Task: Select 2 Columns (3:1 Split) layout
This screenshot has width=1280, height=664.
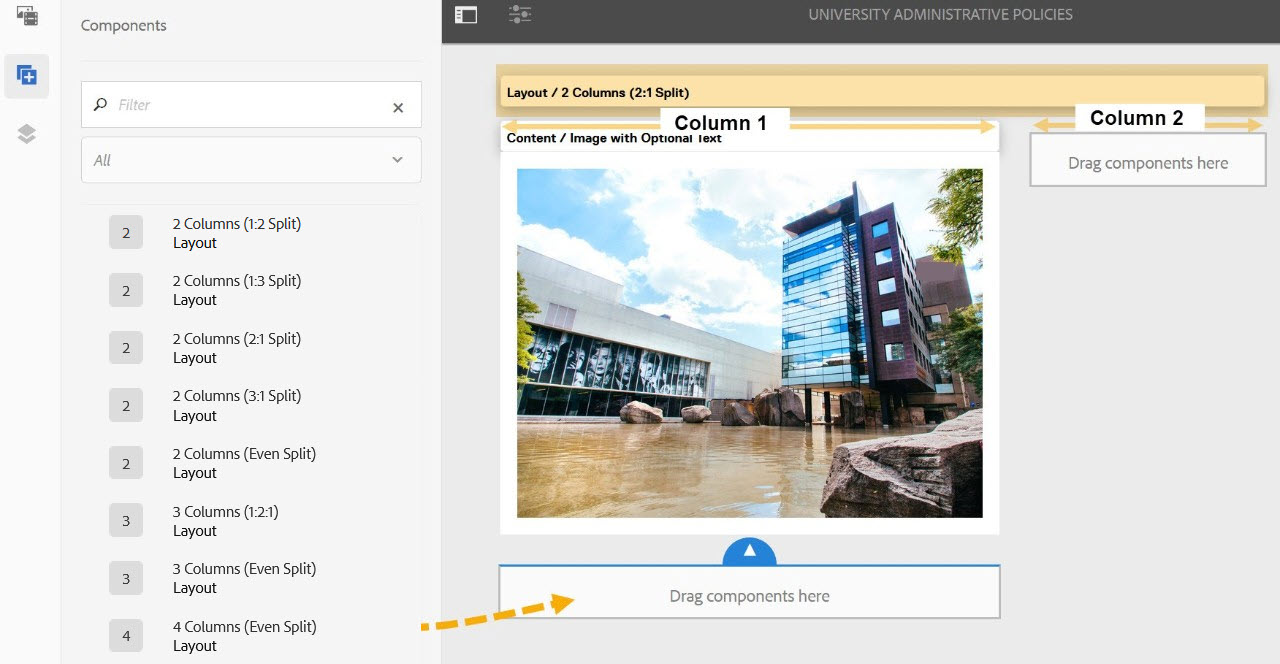Action: [237, 406]
